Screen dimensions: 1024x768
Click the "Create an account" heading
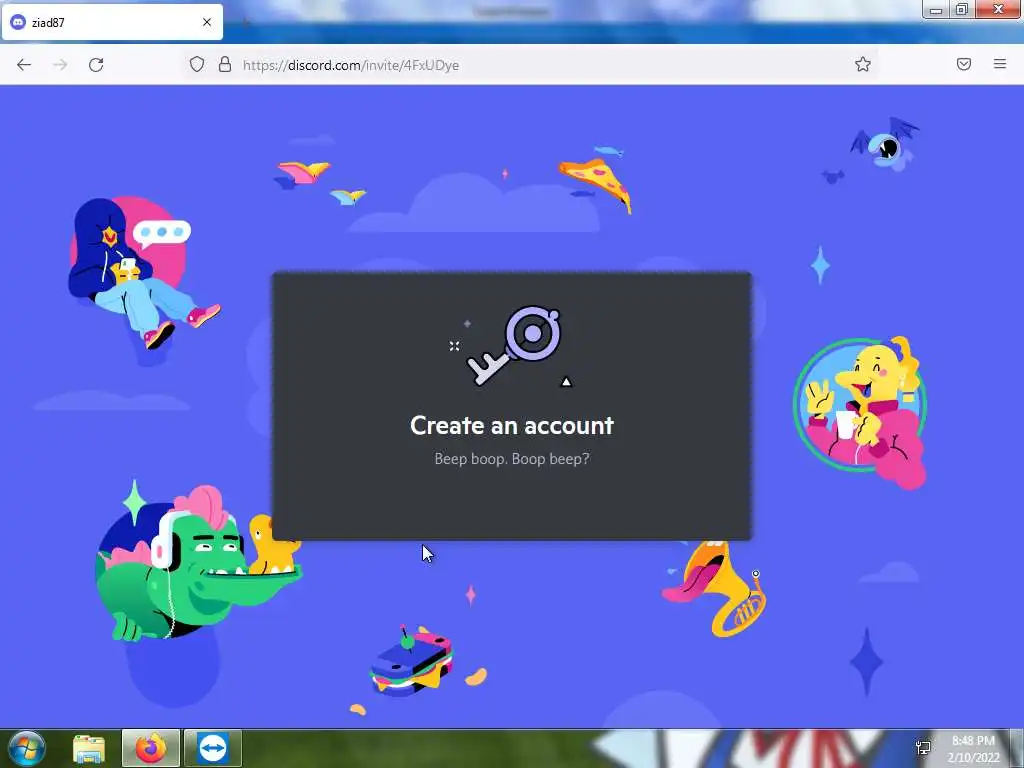click(512, 426)
